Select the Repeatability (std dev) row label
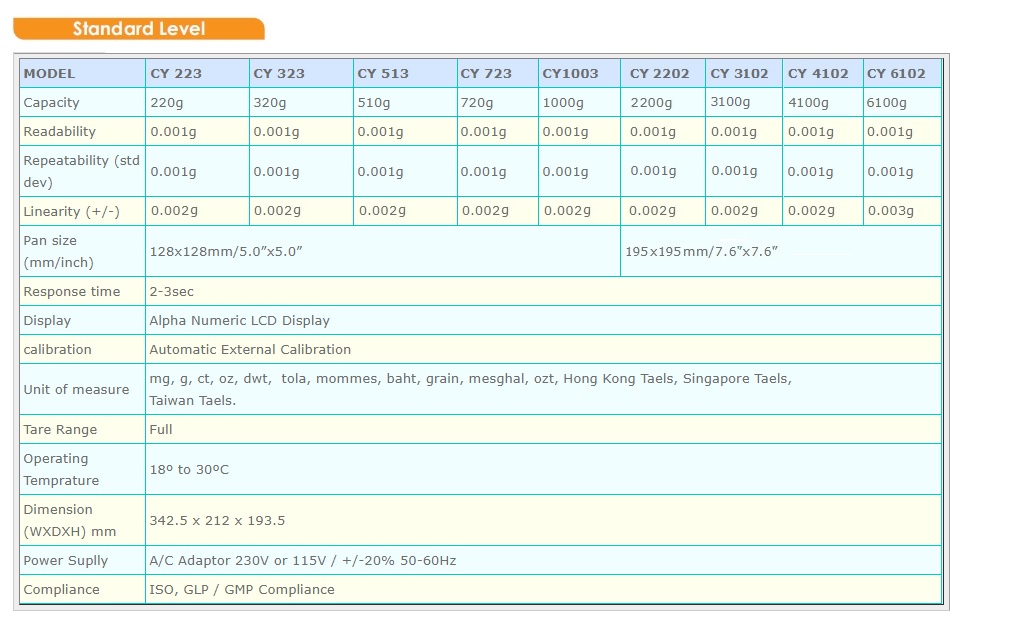This screenshot has width=1009, height=635. point(81,171)
